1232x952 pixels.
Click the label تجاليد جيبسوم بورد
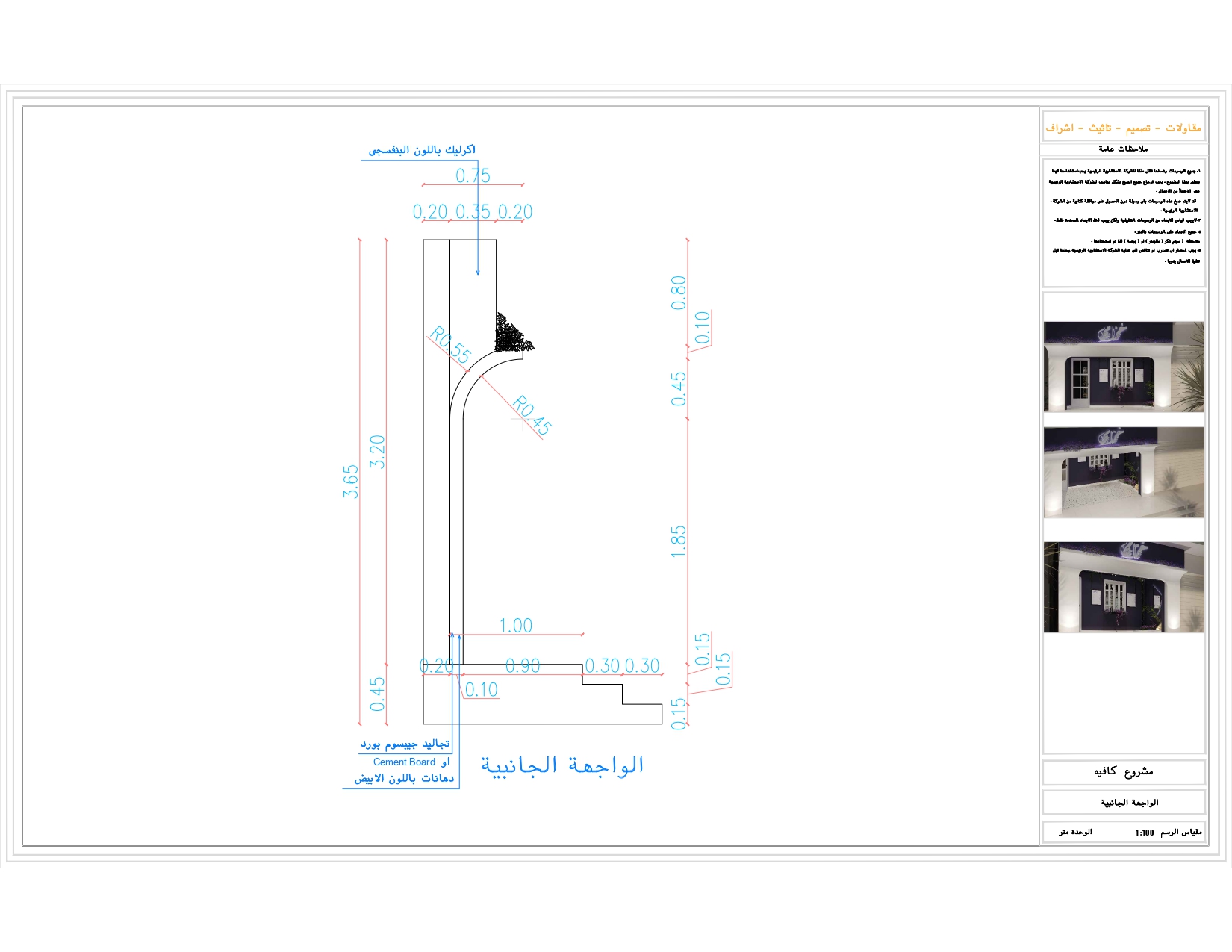(x=405, y=744)
